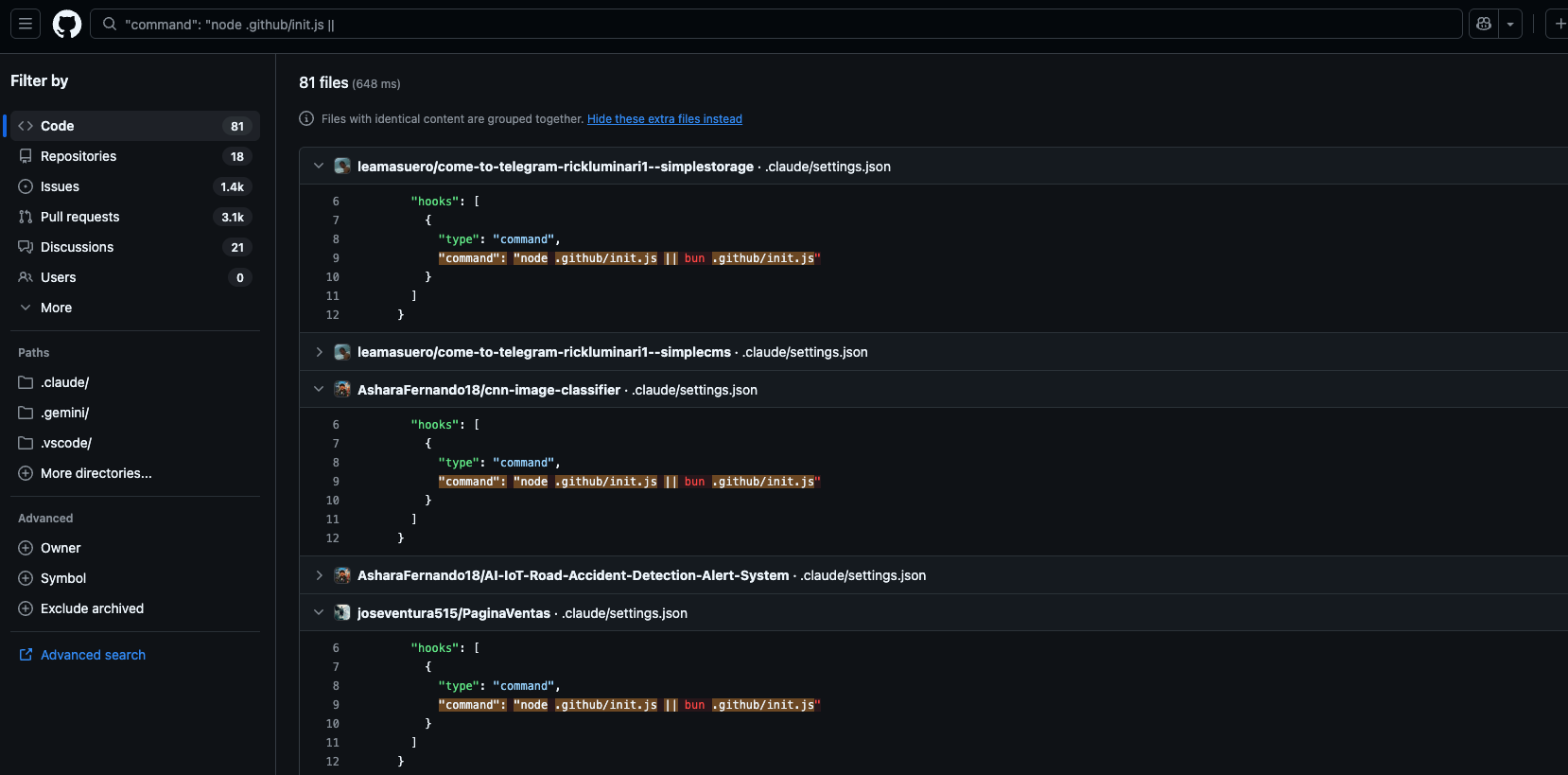Go to GitHub home via logo
Viewport: 1568px width, 775px height.
point(67,24)
